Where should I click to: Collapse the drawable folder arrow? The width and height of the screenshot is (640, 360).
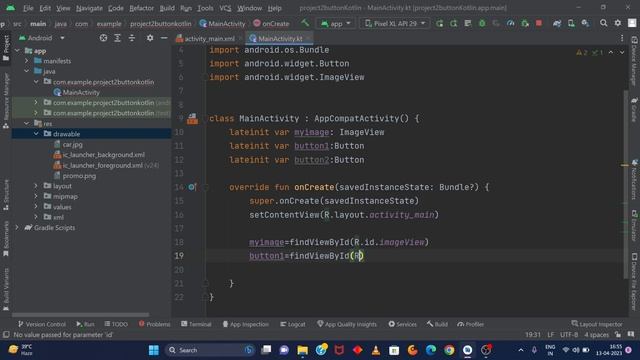point(36,133)
